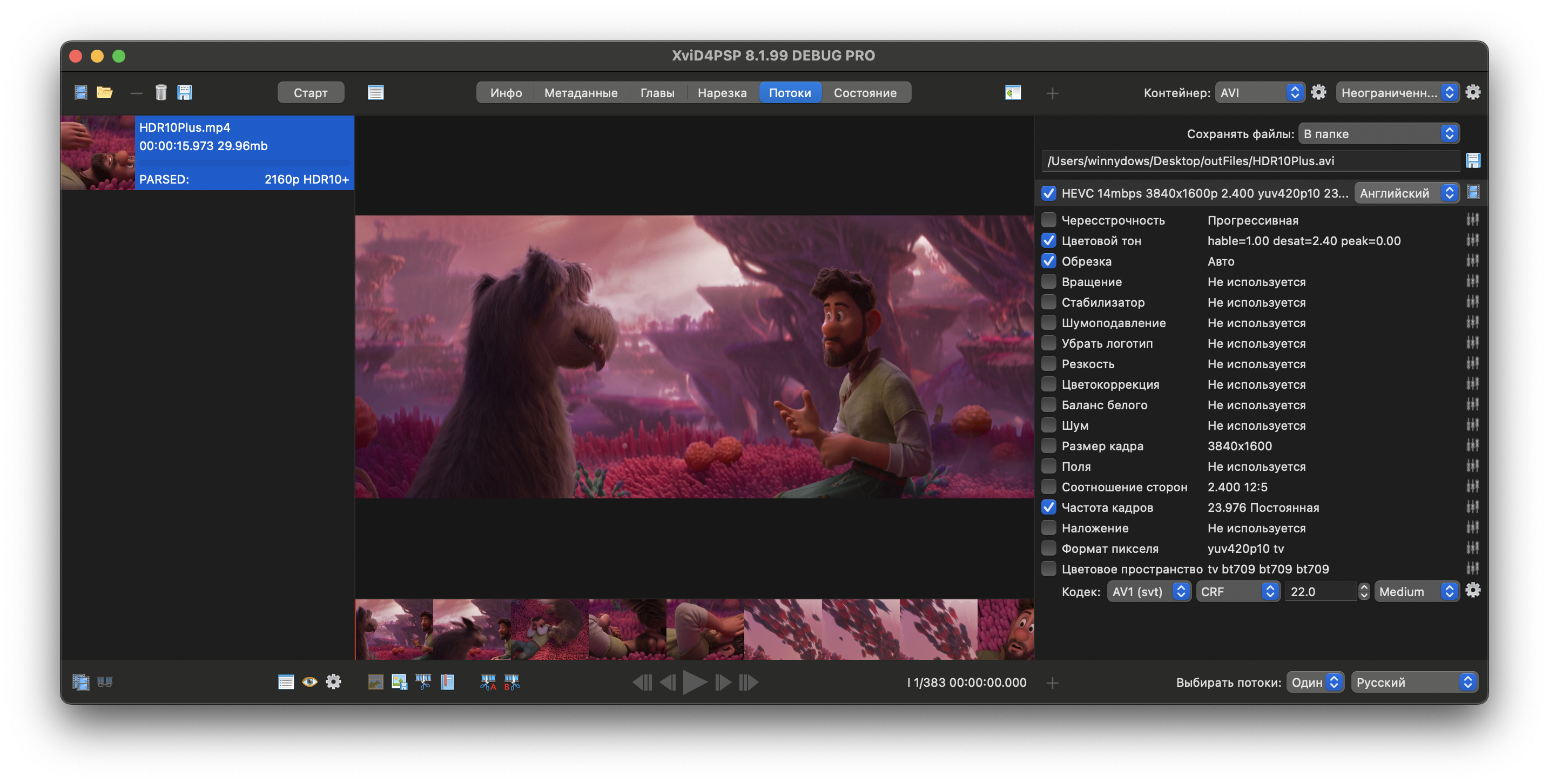
Task: Click the Старт button
Action: point(311,92)
